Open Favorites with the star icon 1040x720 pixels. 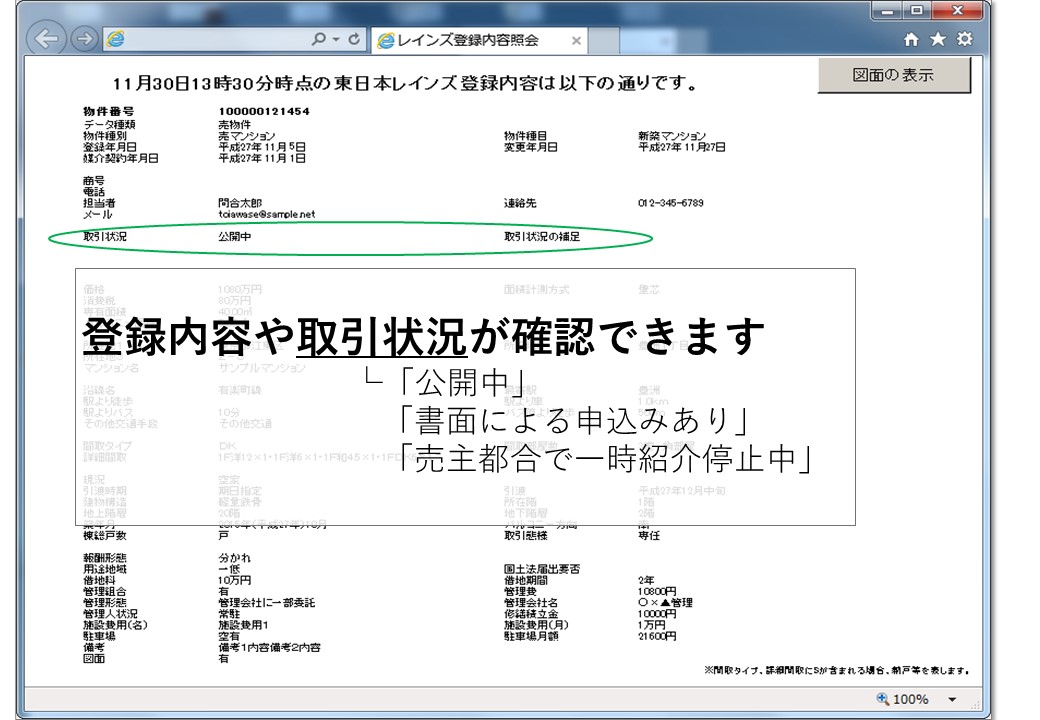point(937,40)
